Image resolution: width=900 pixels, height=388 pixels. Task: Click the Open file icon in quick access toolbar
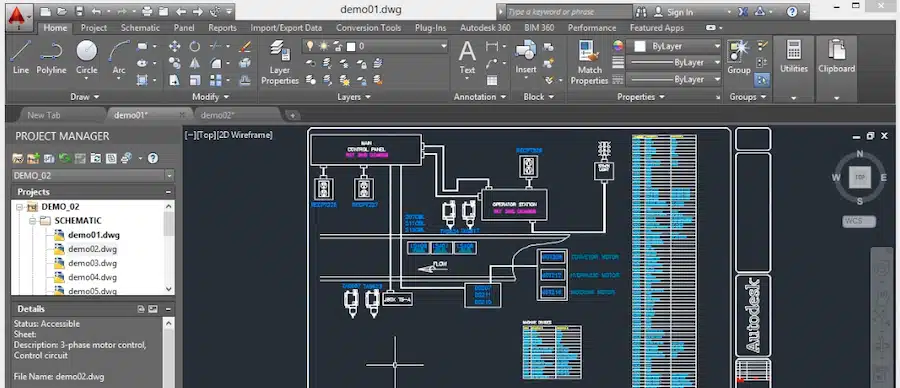point(62,11)
